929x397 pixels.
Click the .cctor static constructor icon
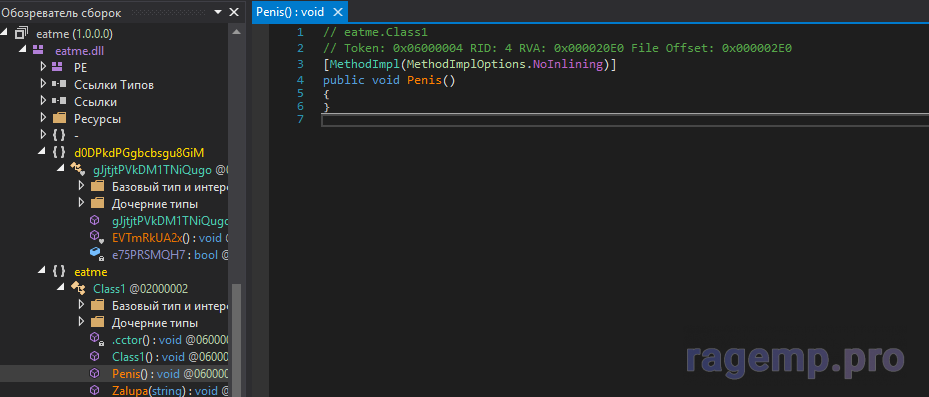[95, 340]
